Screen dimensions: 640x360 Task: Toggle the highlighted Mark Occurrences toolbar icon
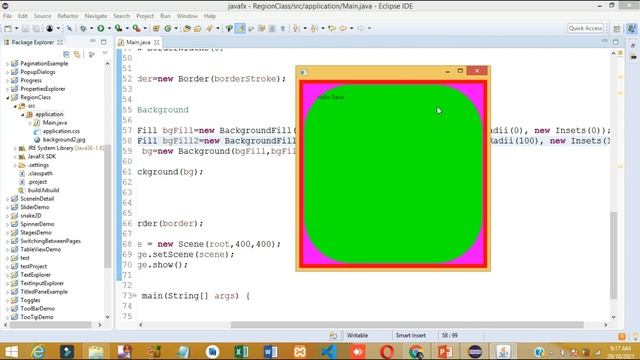pyautogui.click(x=240, y=28)
